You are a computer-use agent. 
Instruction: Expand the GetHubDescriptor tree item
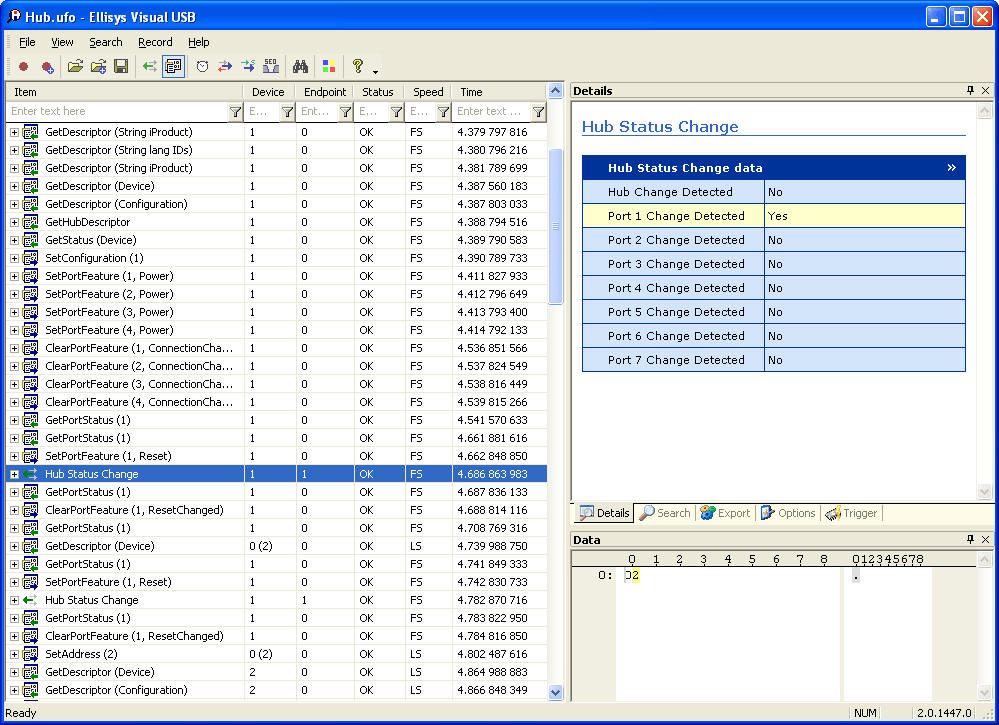(14, 222)
